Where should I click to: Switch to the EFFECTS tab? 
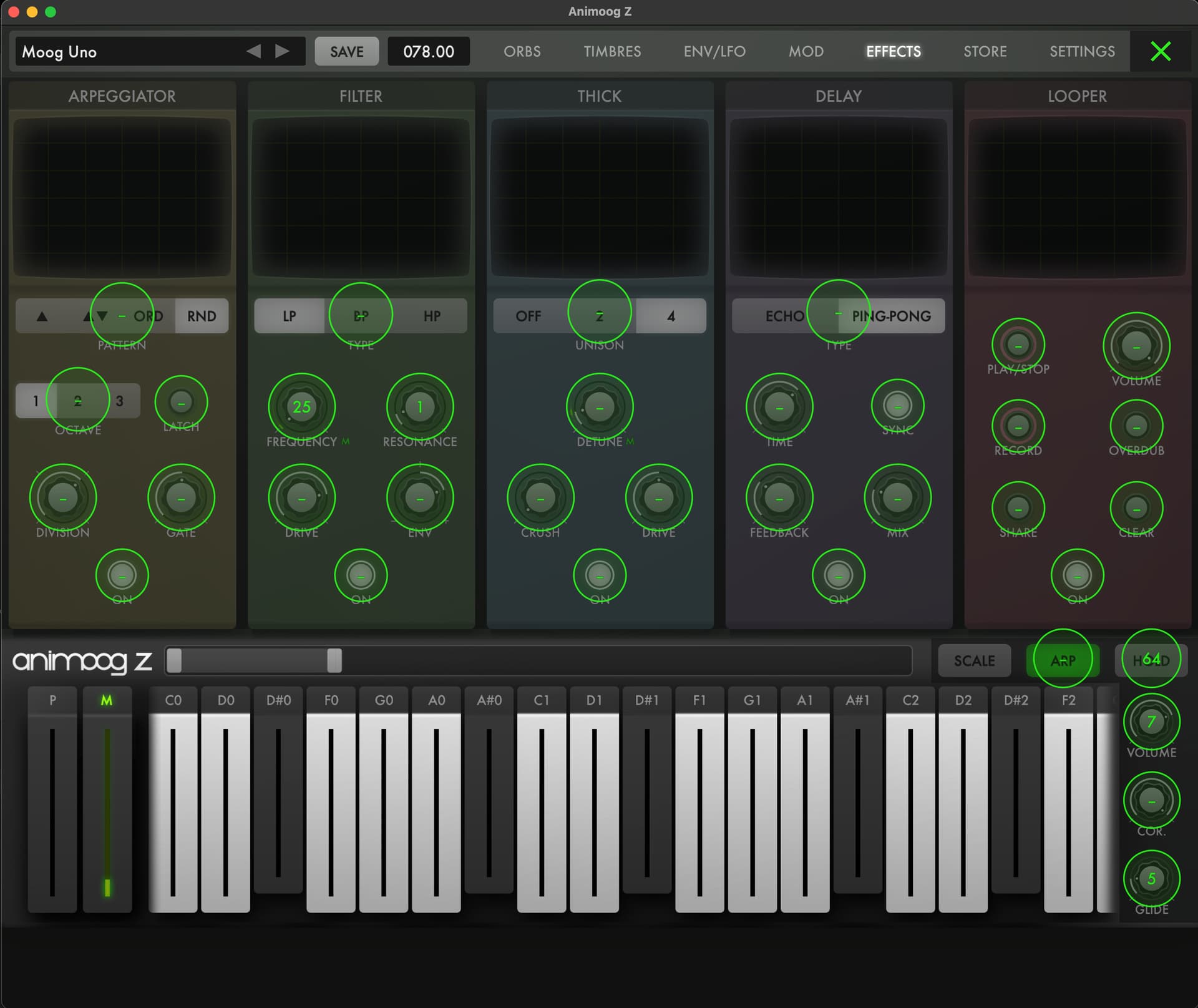(894, 51)
